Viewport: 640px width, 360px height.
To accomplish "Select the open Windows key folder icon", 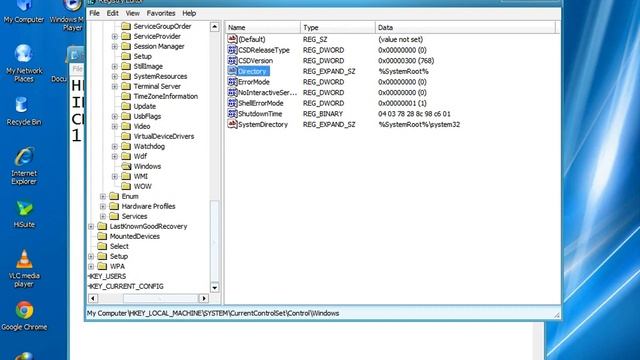I will point(126,167).
